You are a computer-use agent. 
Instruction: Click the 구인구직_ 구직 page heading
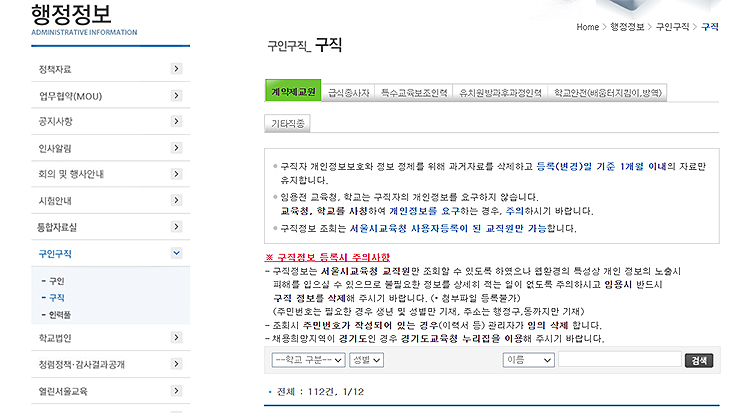pyautogui.click(x=304, y=45)
